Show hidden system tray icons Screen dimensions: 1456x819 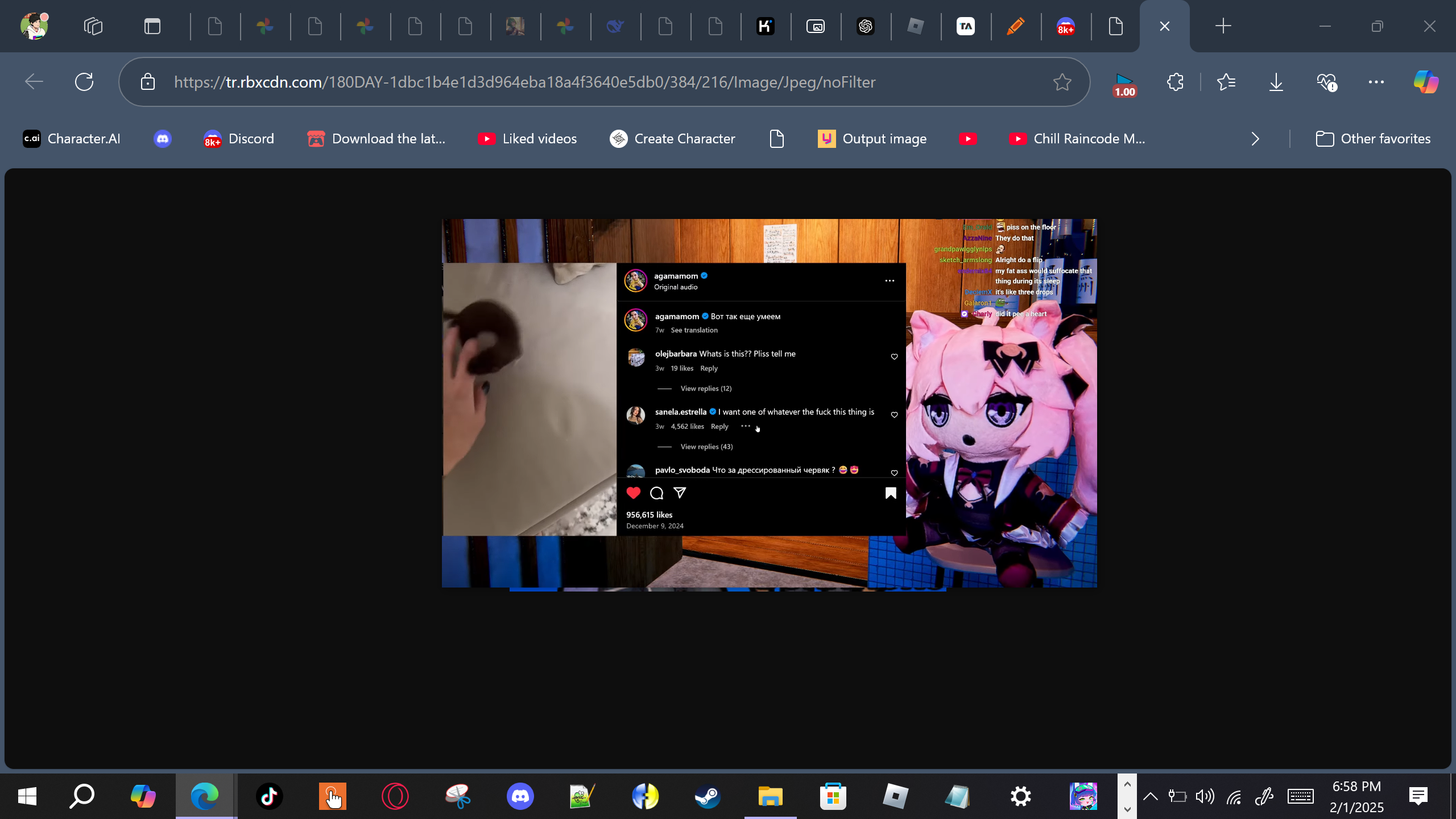(x=1150, y=796)
